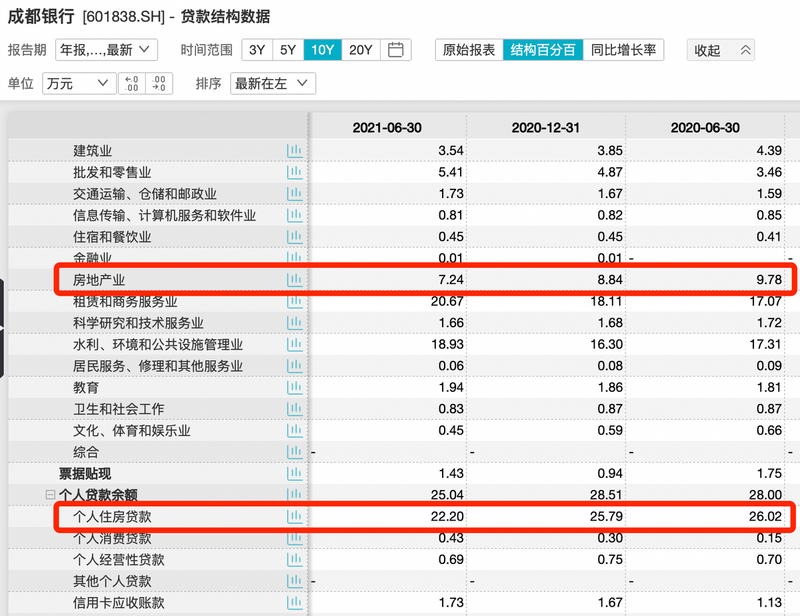Image resolution: width=800 pixels, height=616 pixels.
Task: Open chart icon for 批发和零售业 row
Action: (x=294, y=173)
